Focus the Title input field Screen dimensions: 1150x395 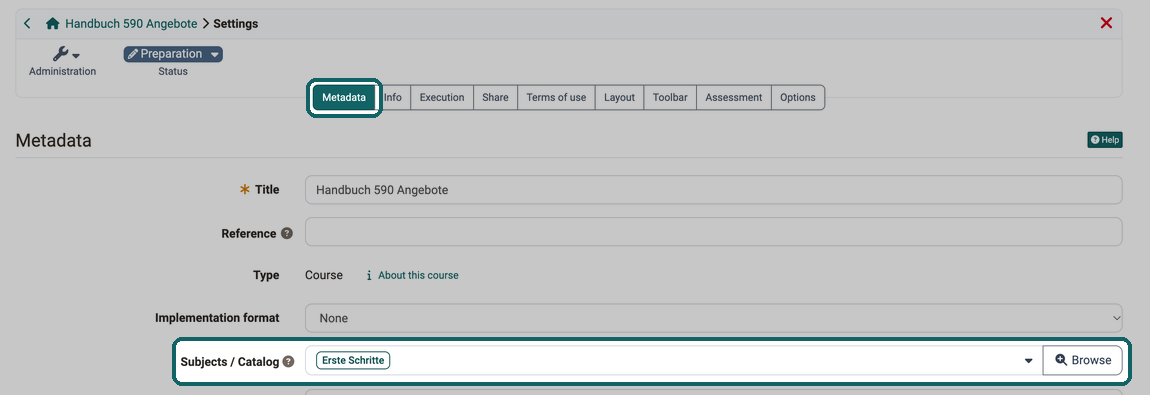[x=714, y=190]
